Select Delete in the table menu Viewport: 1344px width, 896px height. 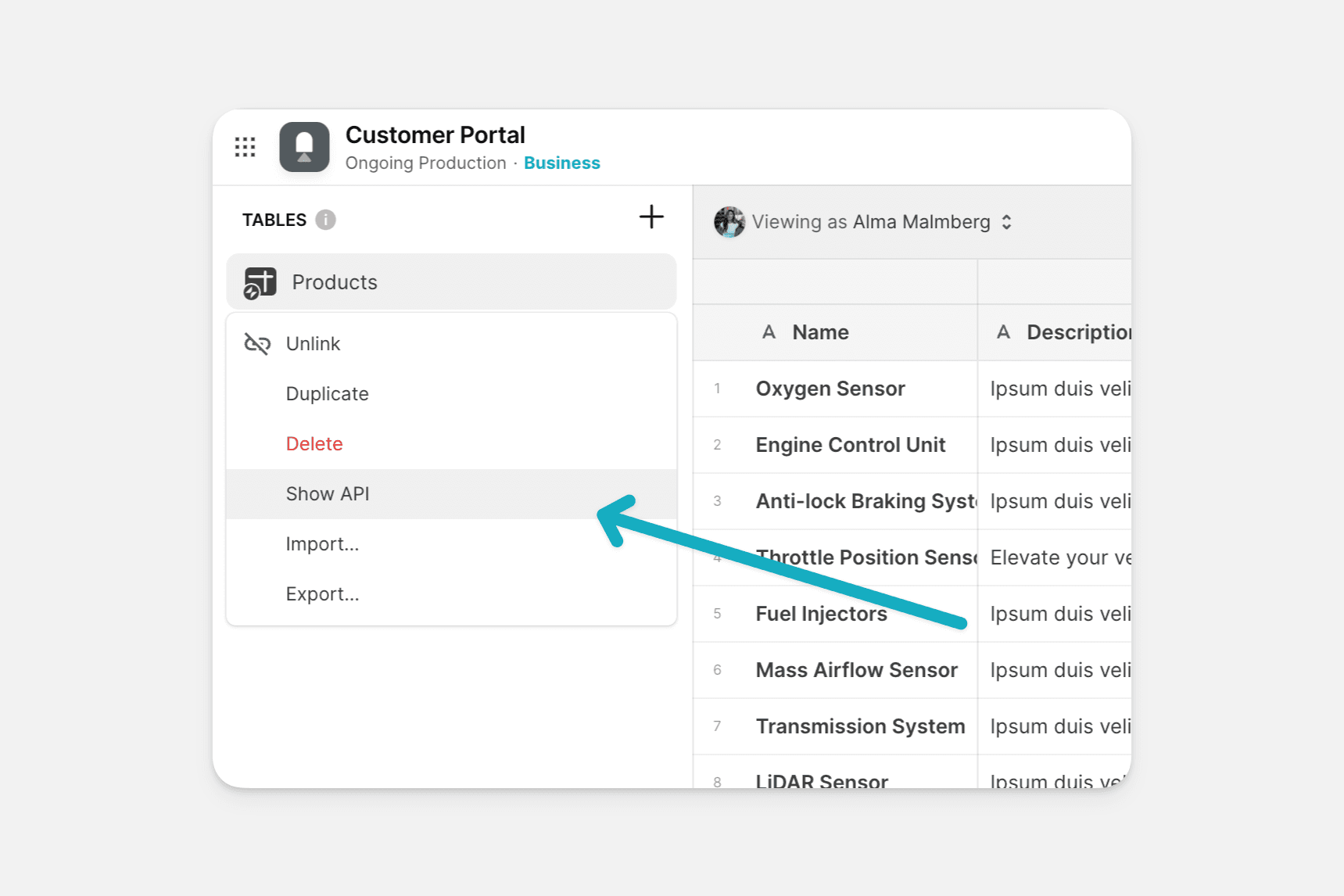314,444
